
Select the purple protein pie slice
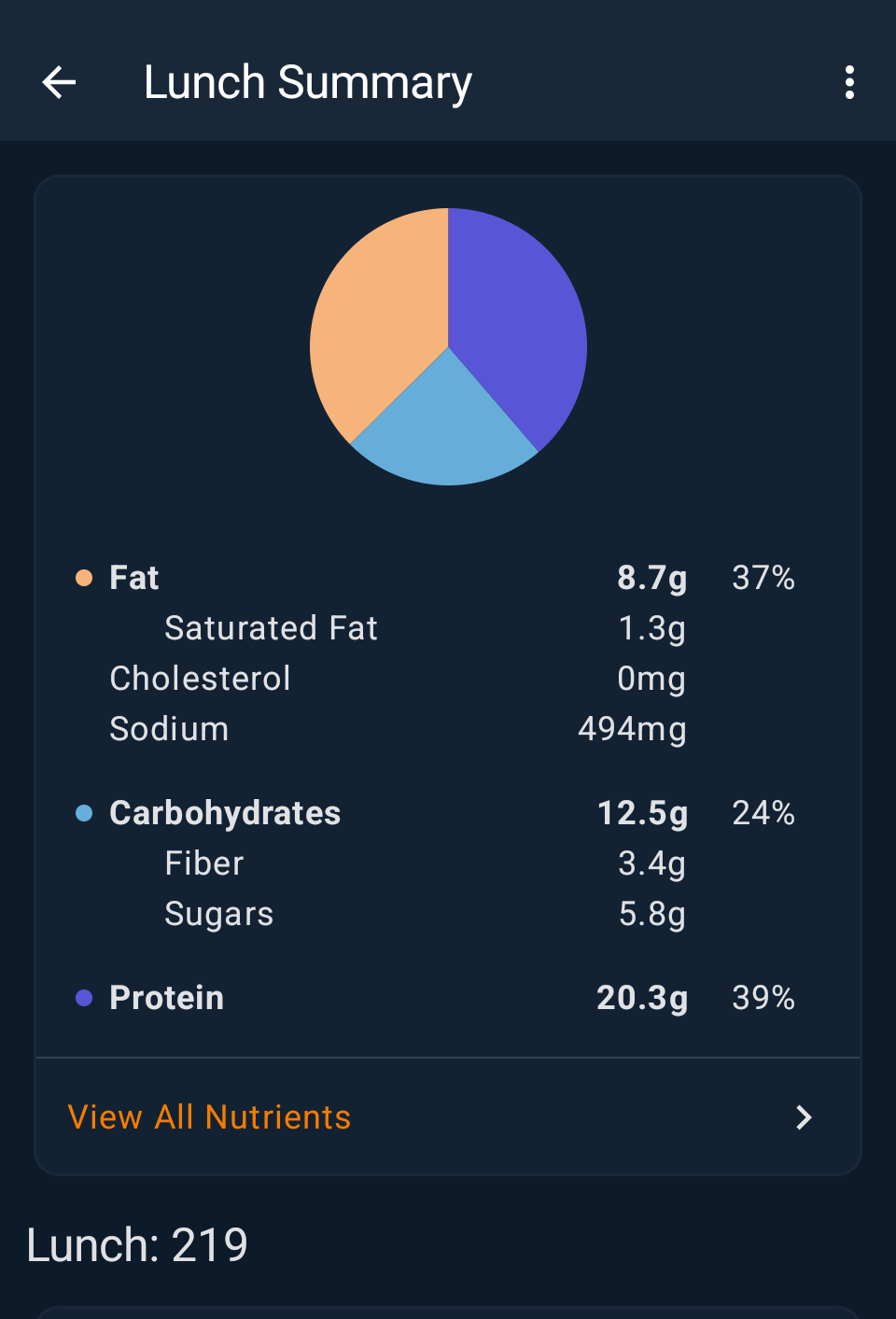click(x=515, y=317)
